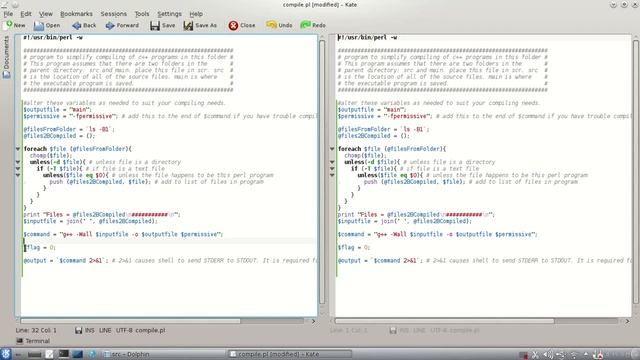The image size is (640, 360).
Task: Collapse unless($file eq $0) block in right pane
Action: pos(332,175)
